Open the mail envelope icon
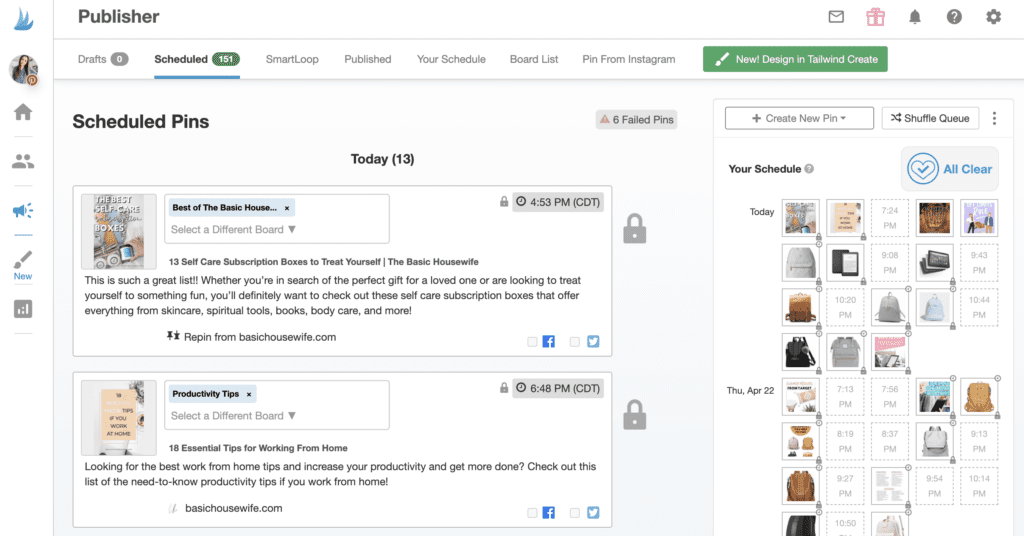Screen dimensions: 1024x536 836,17
